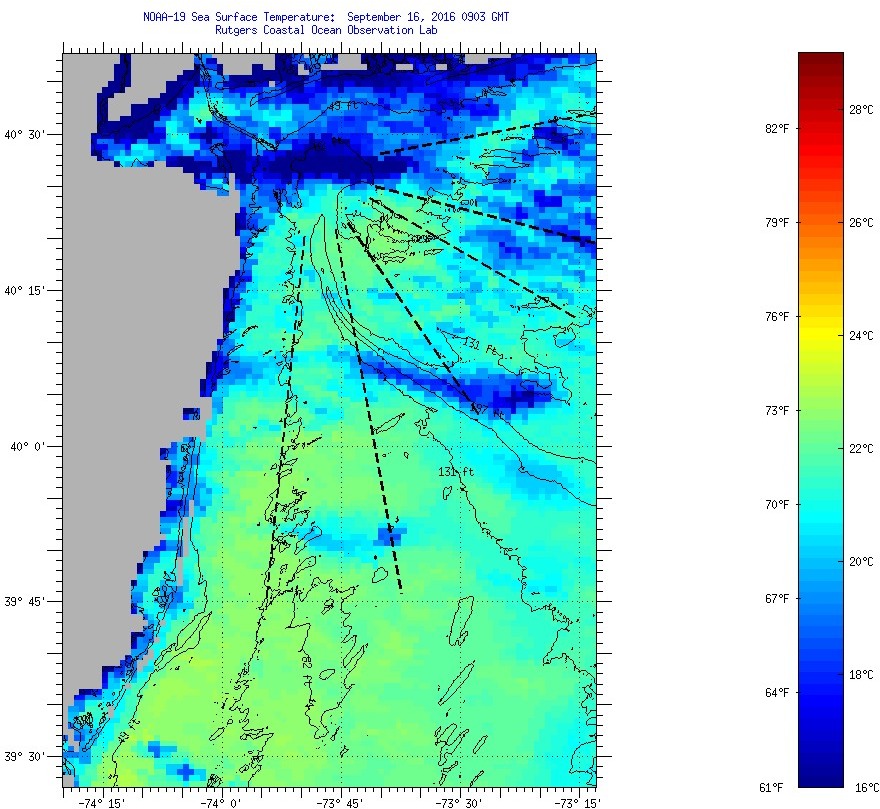Click the -73° 30' longitude label

(x=460, y=803)
